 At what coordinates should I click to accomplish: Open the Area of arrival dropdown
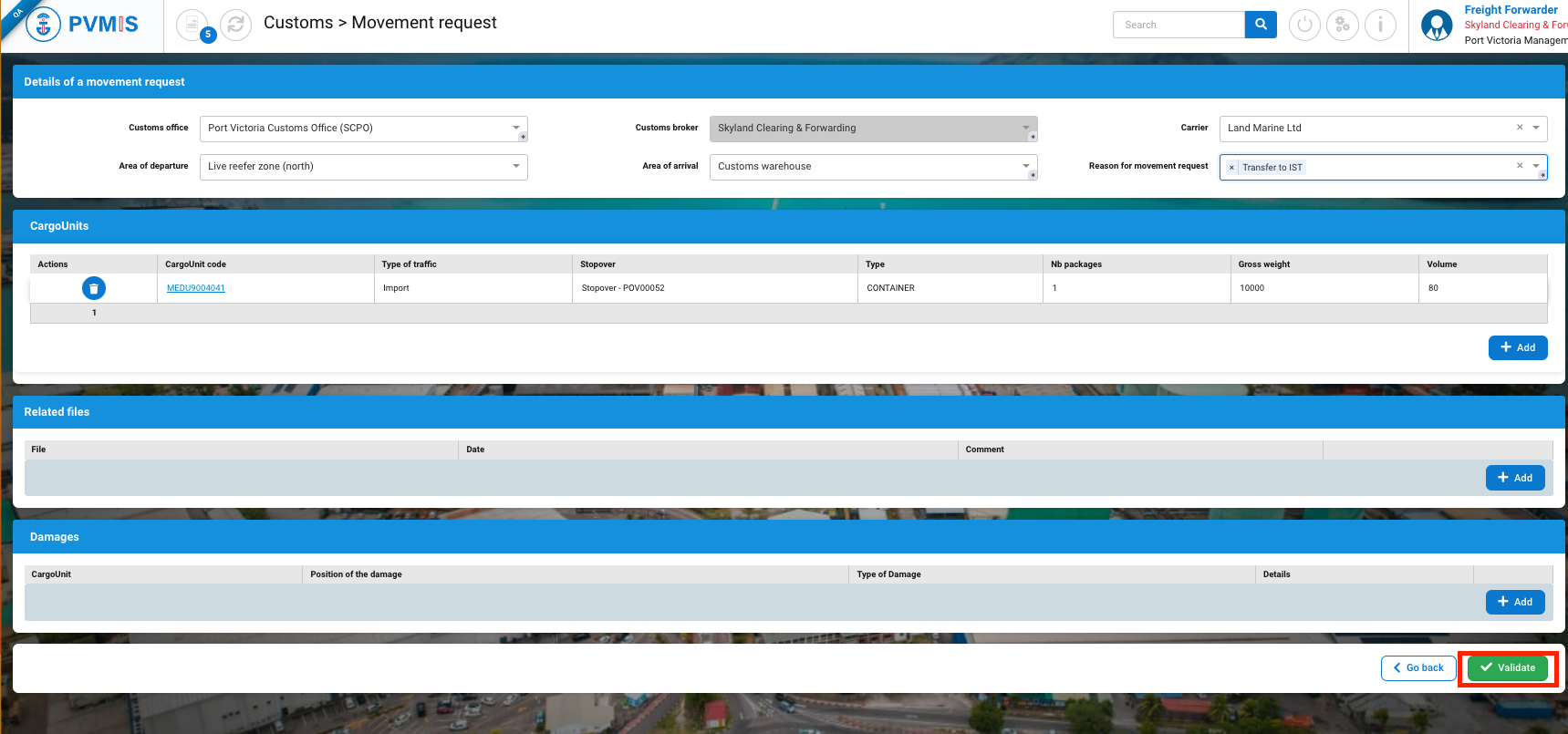(1025, 166)
